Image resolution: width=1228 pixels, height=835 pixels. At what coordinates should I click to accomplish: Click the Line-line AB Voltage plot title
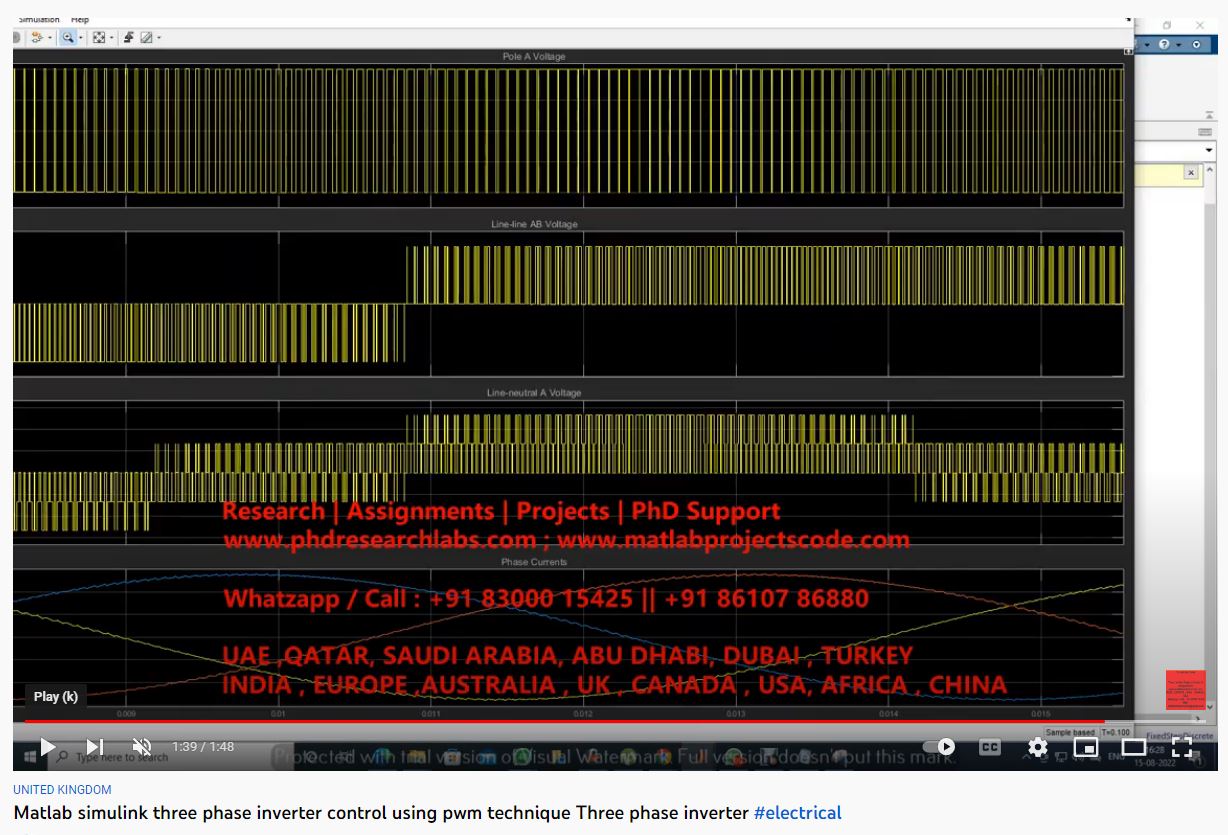point(534,224)
